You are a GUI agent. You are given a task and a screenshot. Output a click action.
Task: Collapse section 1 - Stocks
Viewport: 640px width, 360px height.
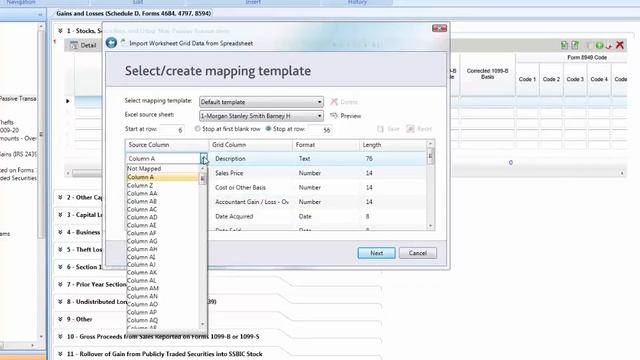pos(60,31)
